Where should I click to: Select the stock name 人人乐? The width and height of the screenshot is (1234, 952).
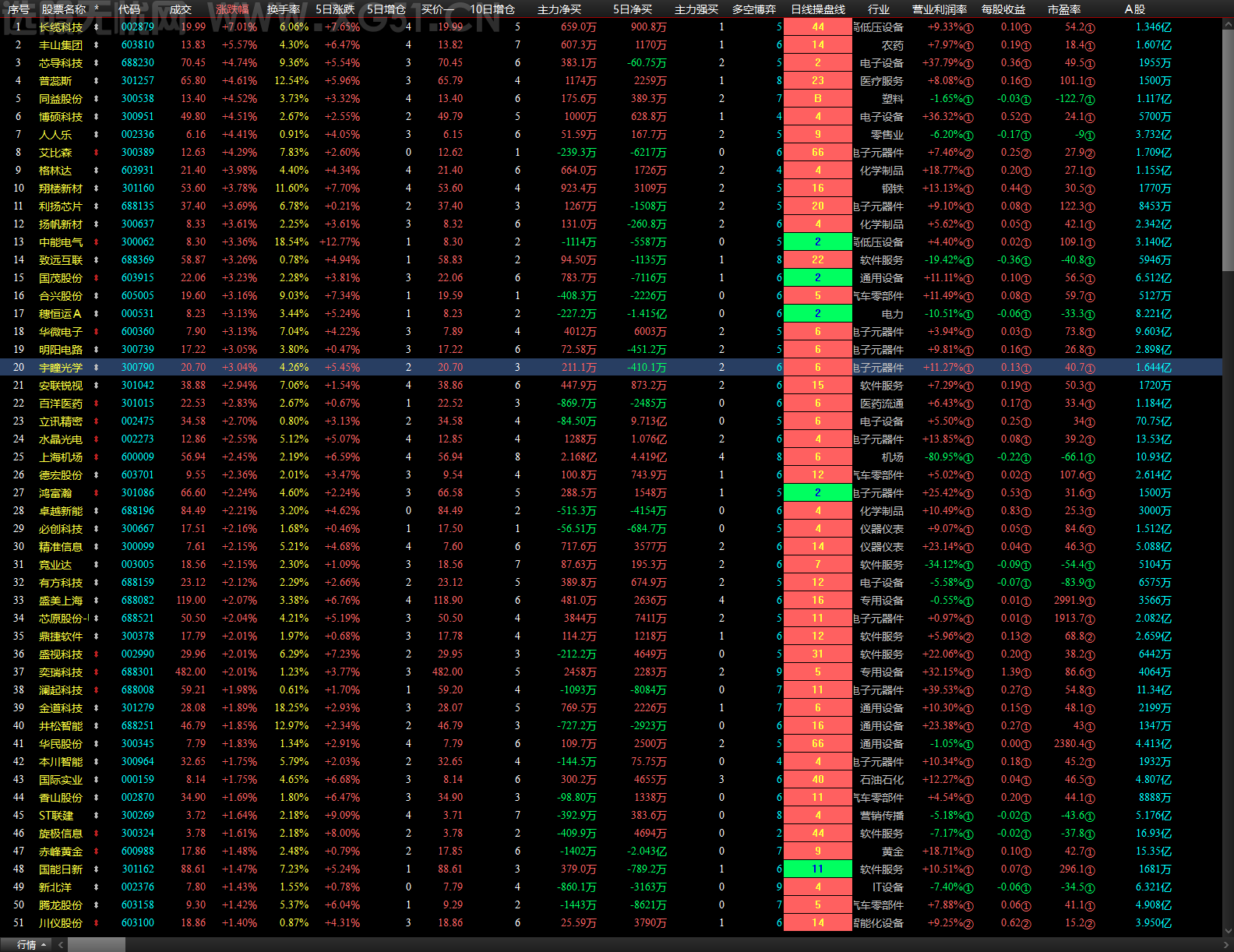click(x=55, y=135)
